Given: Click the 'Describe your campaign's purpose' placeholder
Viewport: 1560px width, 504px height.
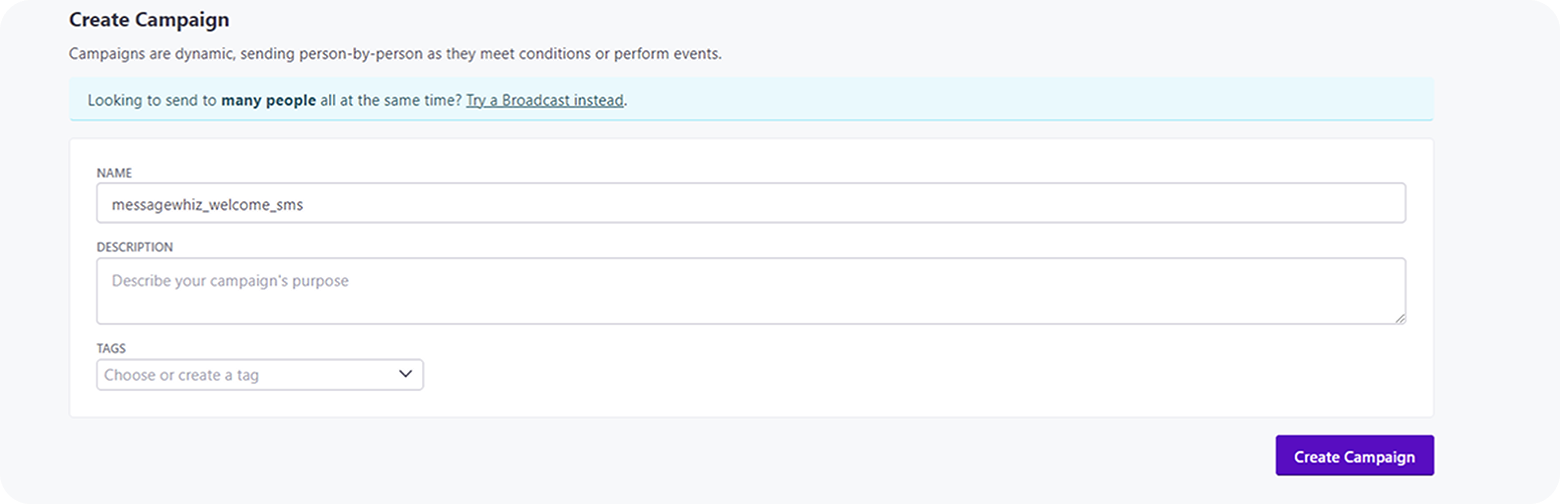Looking at the screenshot, I should 230,281.
